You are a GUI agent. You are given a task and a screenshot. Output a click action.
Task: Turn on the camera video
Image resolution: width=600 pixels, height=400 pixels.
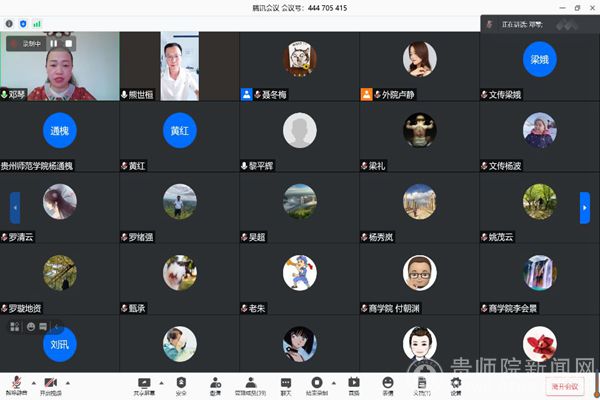click(x=50, y=383)
